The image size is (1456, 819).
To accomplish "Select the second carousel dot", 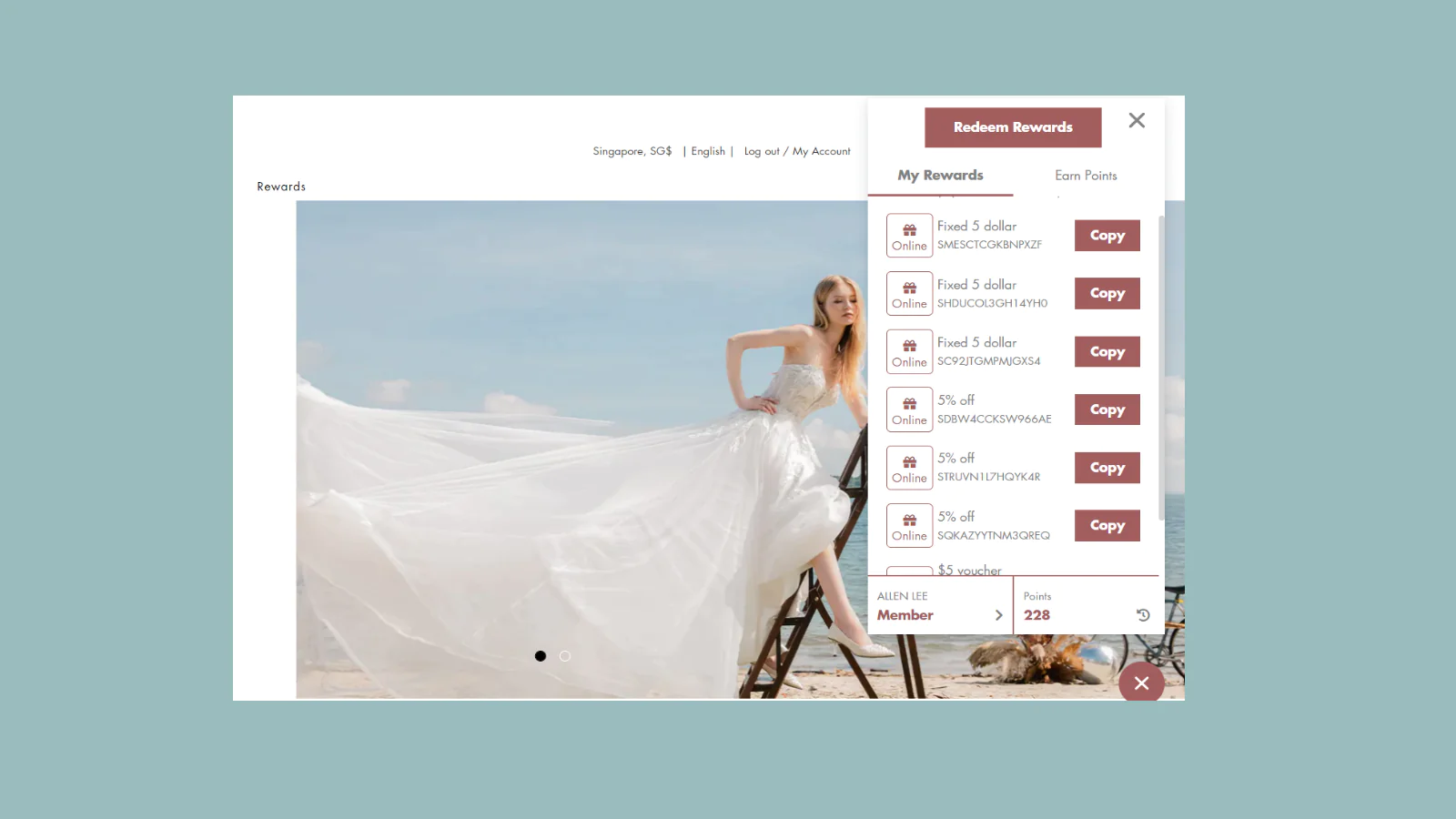I will (565, 656).
